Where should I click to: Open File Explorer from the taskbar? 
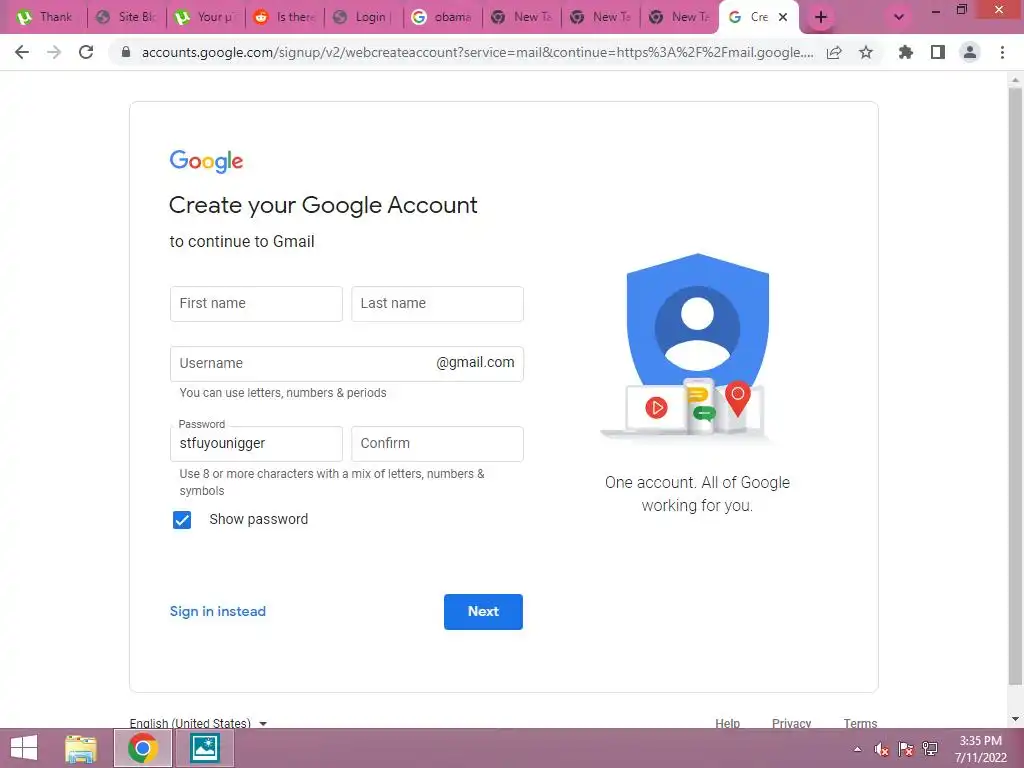click(81, 748)
